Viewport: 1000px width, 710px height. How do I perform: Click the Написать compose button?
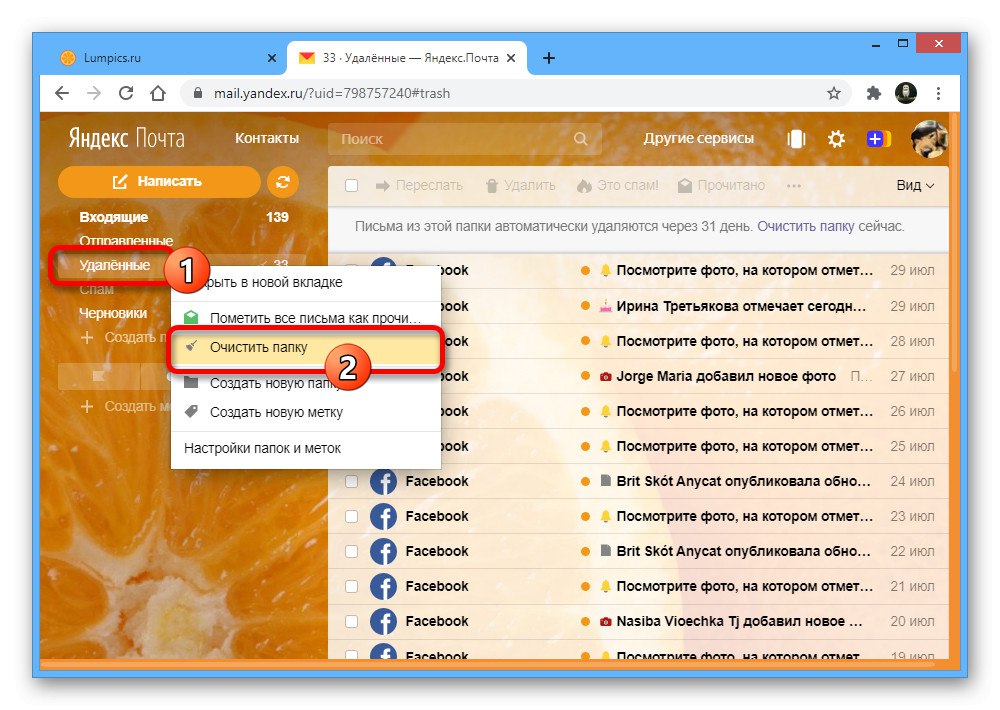[159, 182]
